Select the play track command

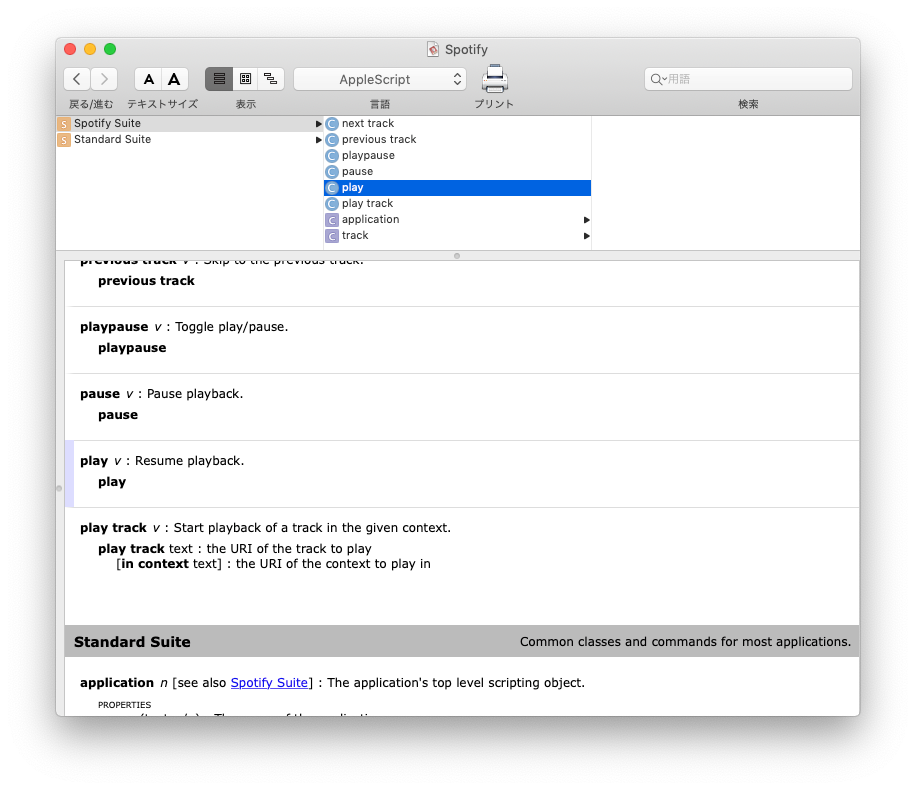457,203
